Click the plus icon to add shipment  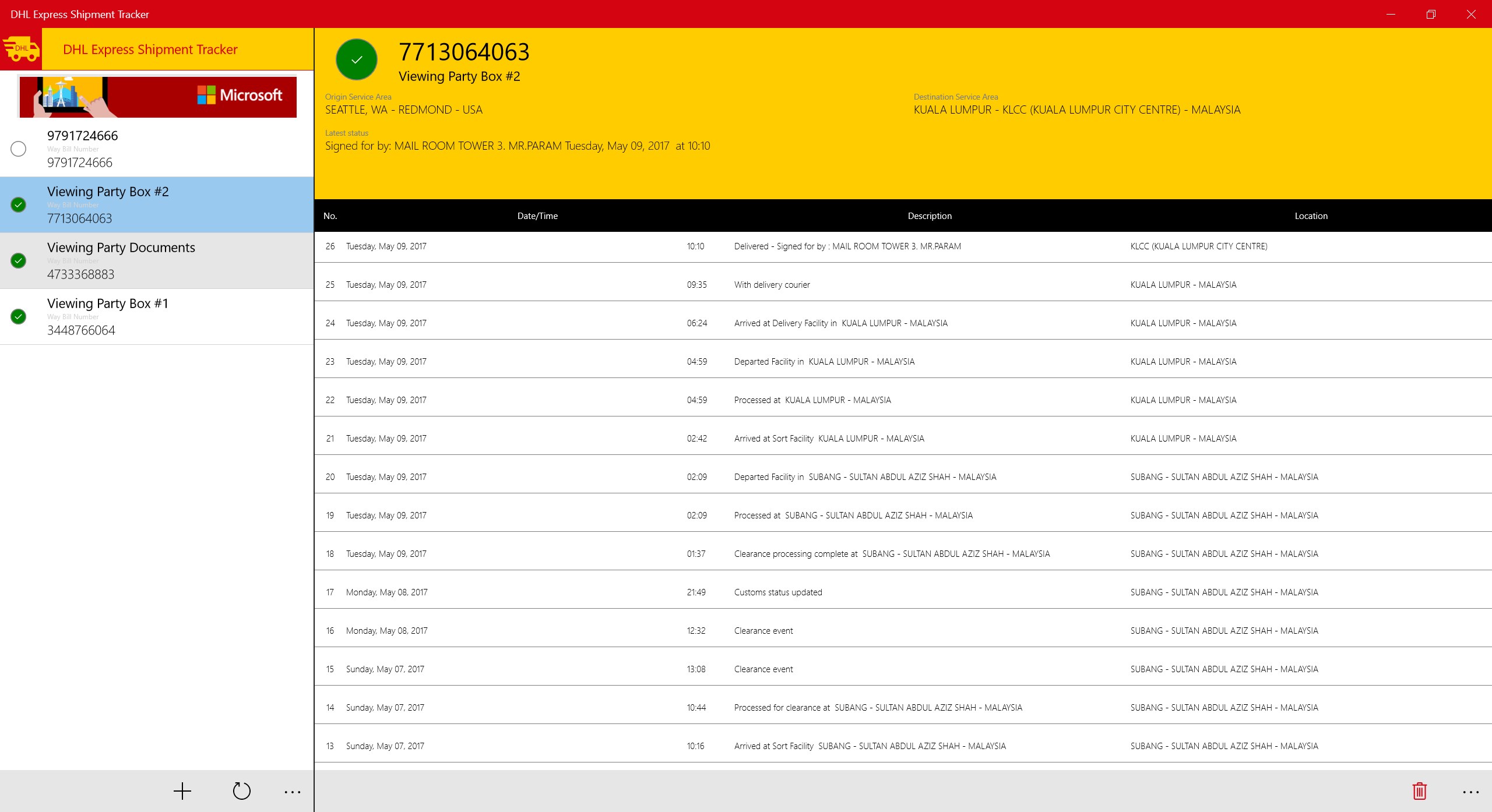pos(182,791)
